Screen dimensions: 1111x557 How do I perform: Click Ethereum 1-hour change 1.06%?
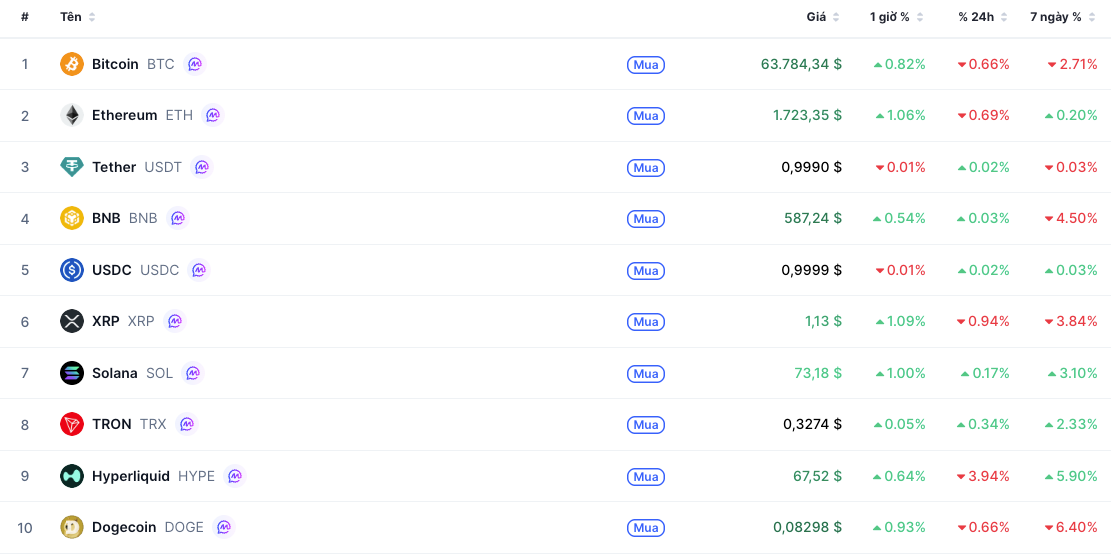click(901, 116)
